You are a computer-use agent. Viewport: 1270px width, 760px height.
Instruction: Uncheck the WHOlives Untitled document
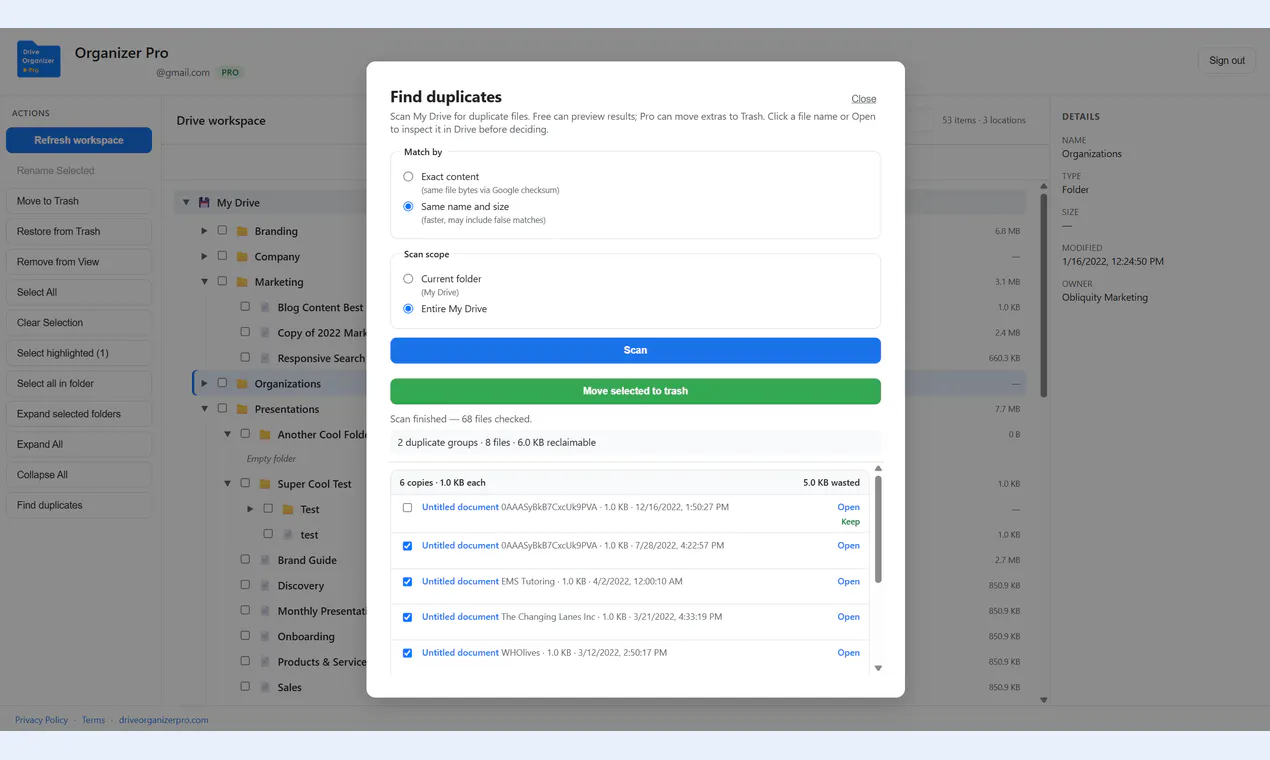click(407, 653)
